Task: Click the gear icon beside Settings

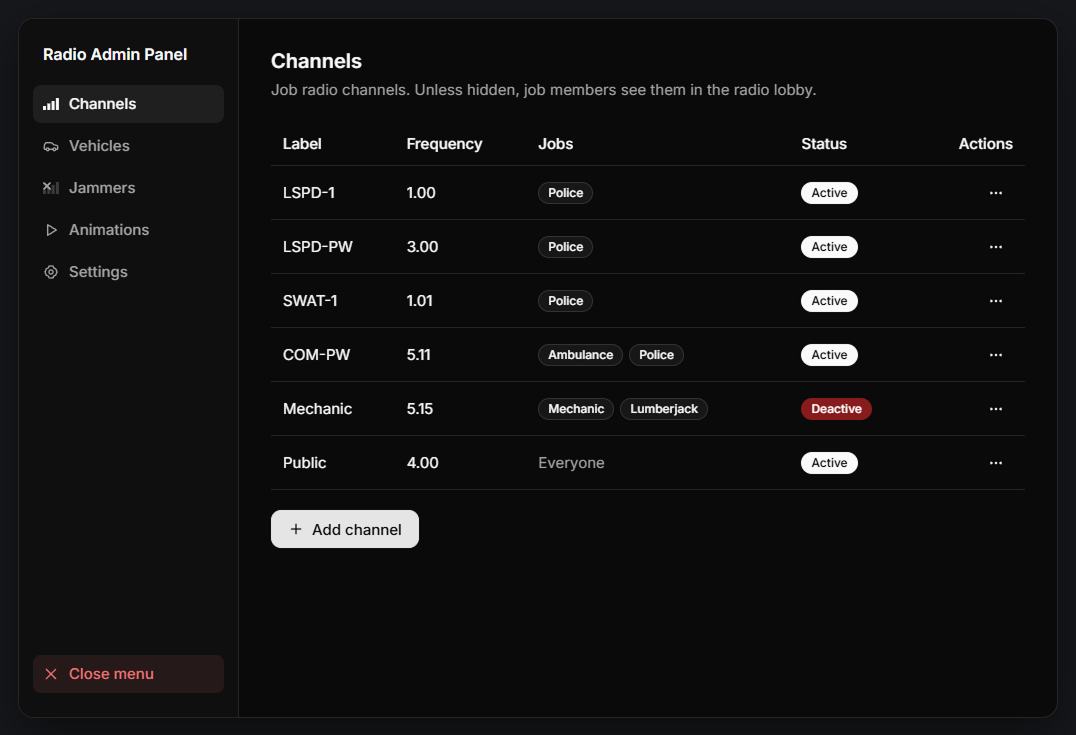Action: [51, 272]
